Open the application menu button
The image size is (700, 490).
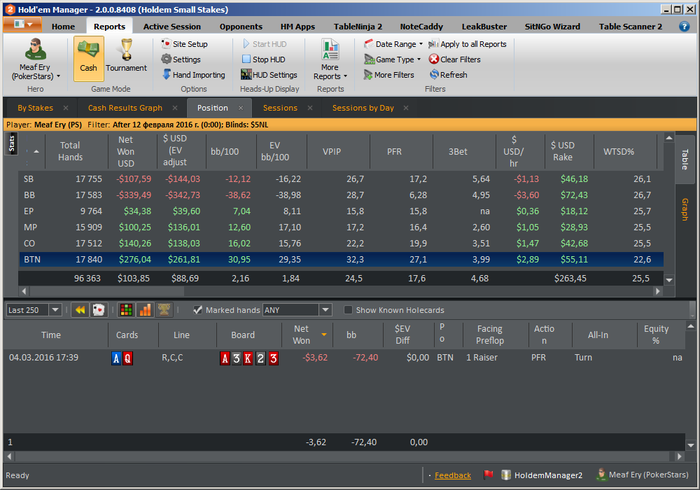(22, 24)
